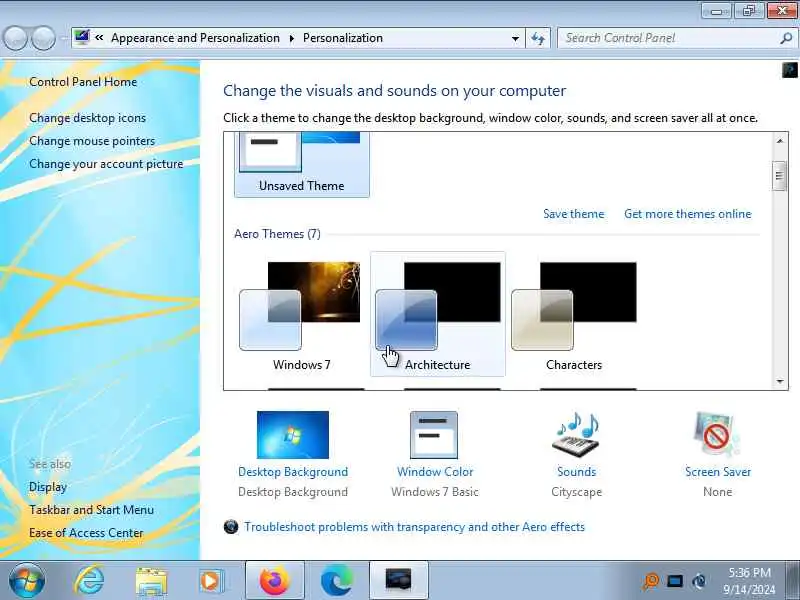The width and height of the screenshot is (800, 600).
Task: Select the Unsaved Theme
Action: pos(302,164)
